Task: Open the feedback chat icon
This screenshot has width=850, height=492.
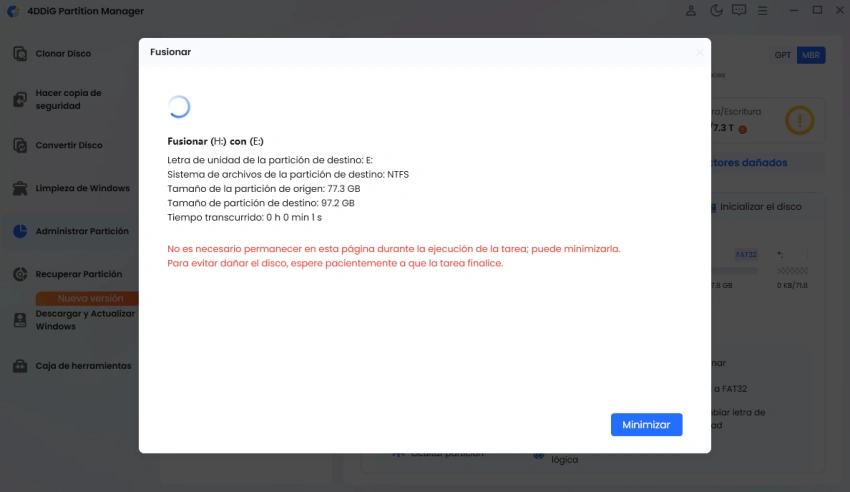Action: coord(739,10)
